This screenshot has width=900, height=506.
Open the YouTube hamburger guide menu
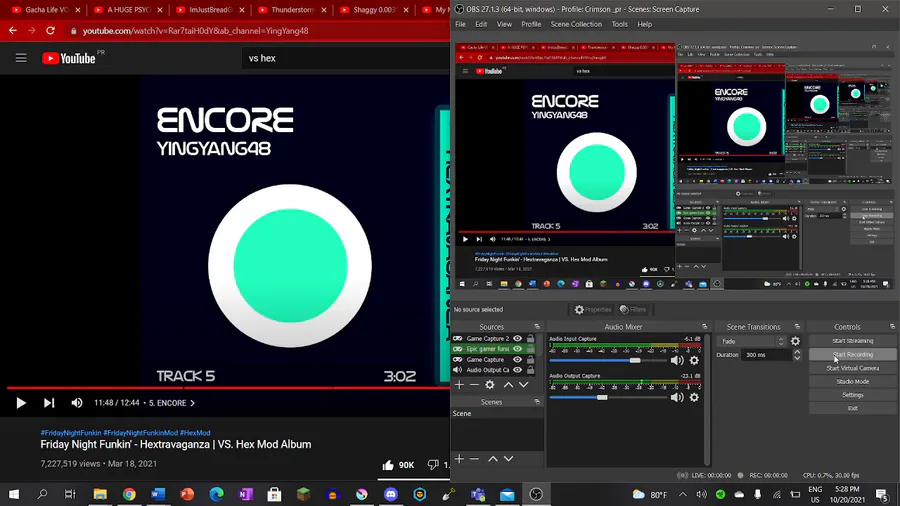[x=21, y=58]
